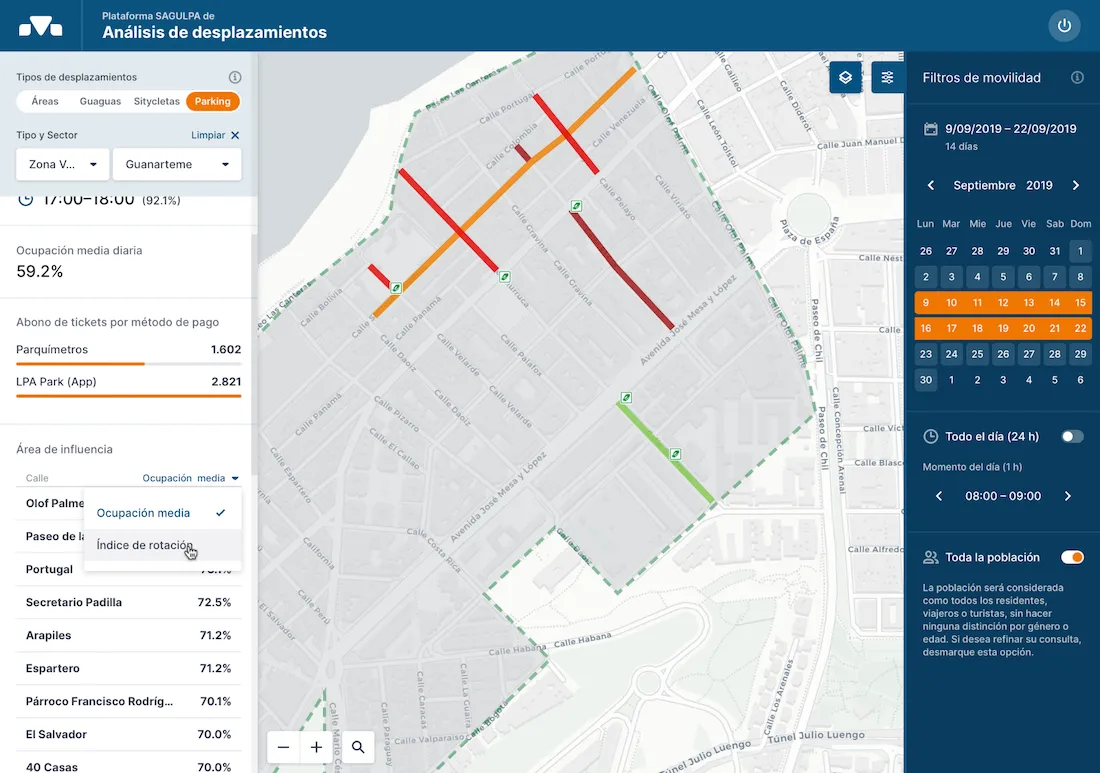Image resolution: width=1100 pixels, height=773 pixels.
Task: Zoom out using the map minus control
Action: point(283,747)
